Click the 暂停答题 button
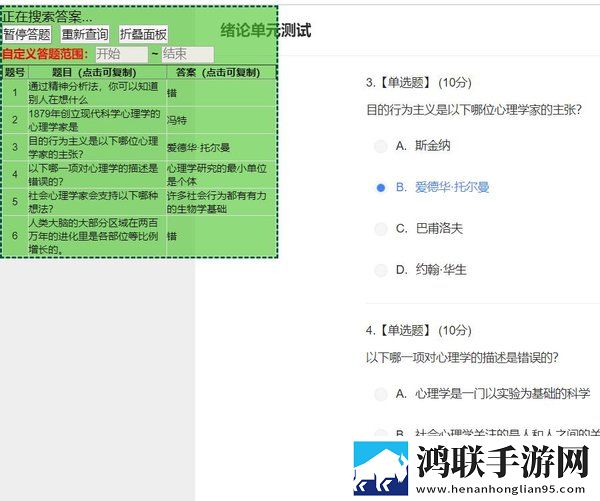 coord(27,34)
